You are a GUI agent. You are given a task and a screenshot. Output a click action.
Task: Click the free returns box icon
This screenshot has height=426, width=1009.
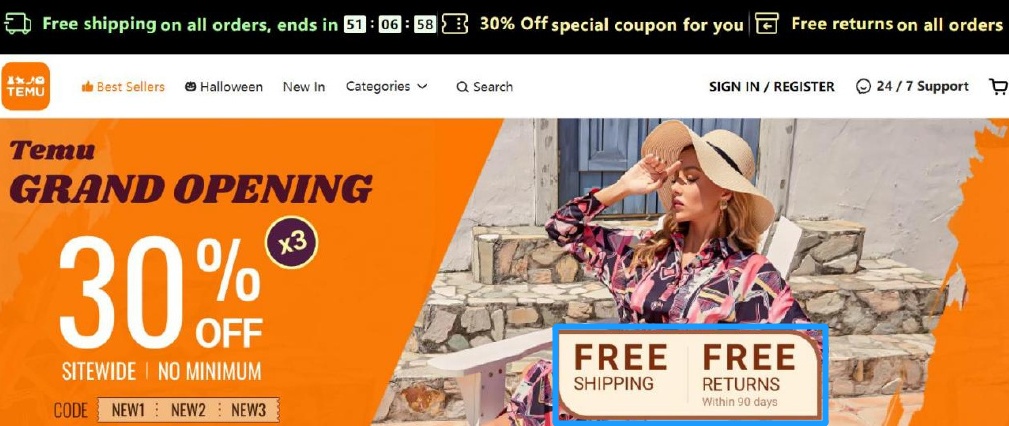point(766,24)
